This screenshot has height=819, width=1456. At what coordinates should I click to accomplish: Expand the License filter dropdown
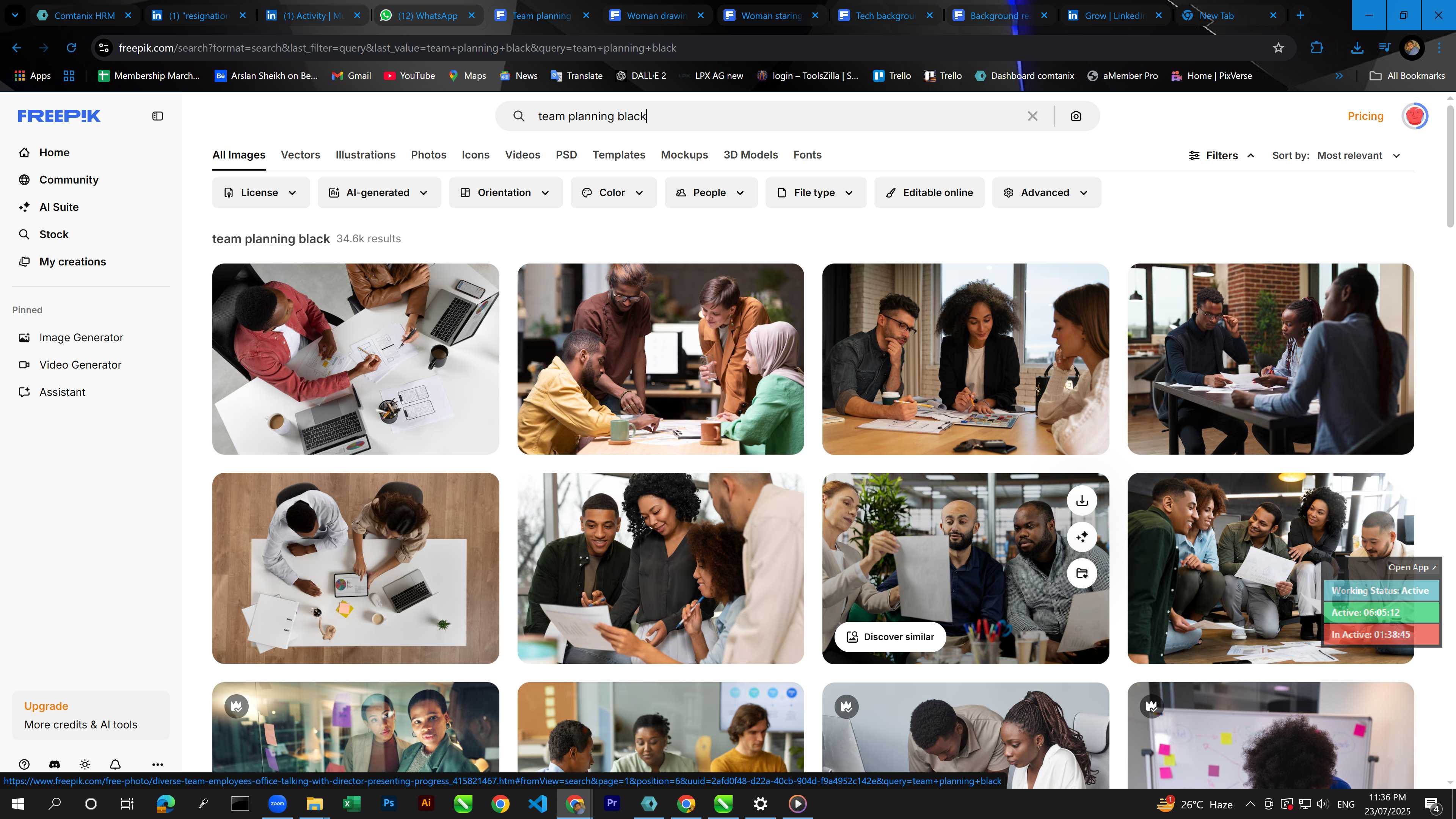click(261, 193)
